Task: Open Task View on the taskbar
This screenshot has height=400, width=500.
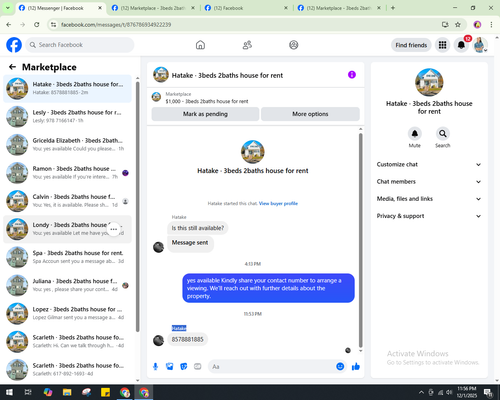Action: click(x=28, y=392)
